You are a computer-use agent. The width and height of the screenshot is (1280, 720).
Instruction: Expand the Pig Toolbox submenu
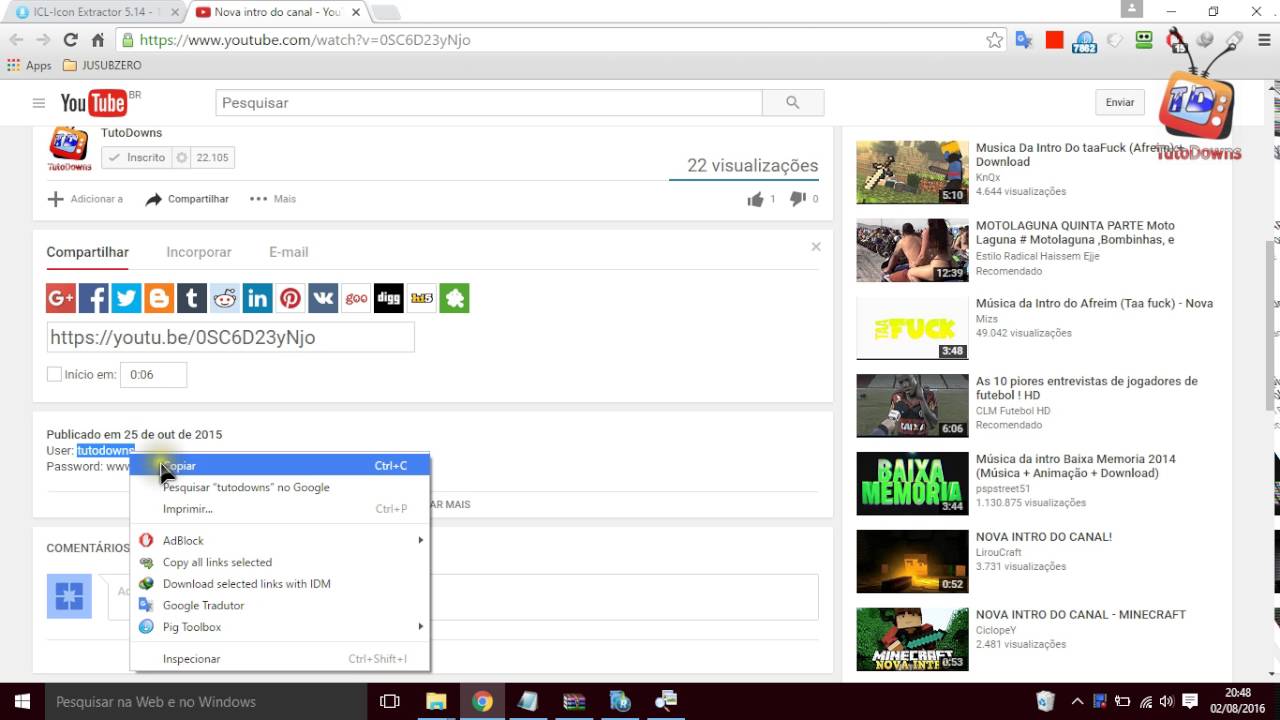(x=280, y=627)
